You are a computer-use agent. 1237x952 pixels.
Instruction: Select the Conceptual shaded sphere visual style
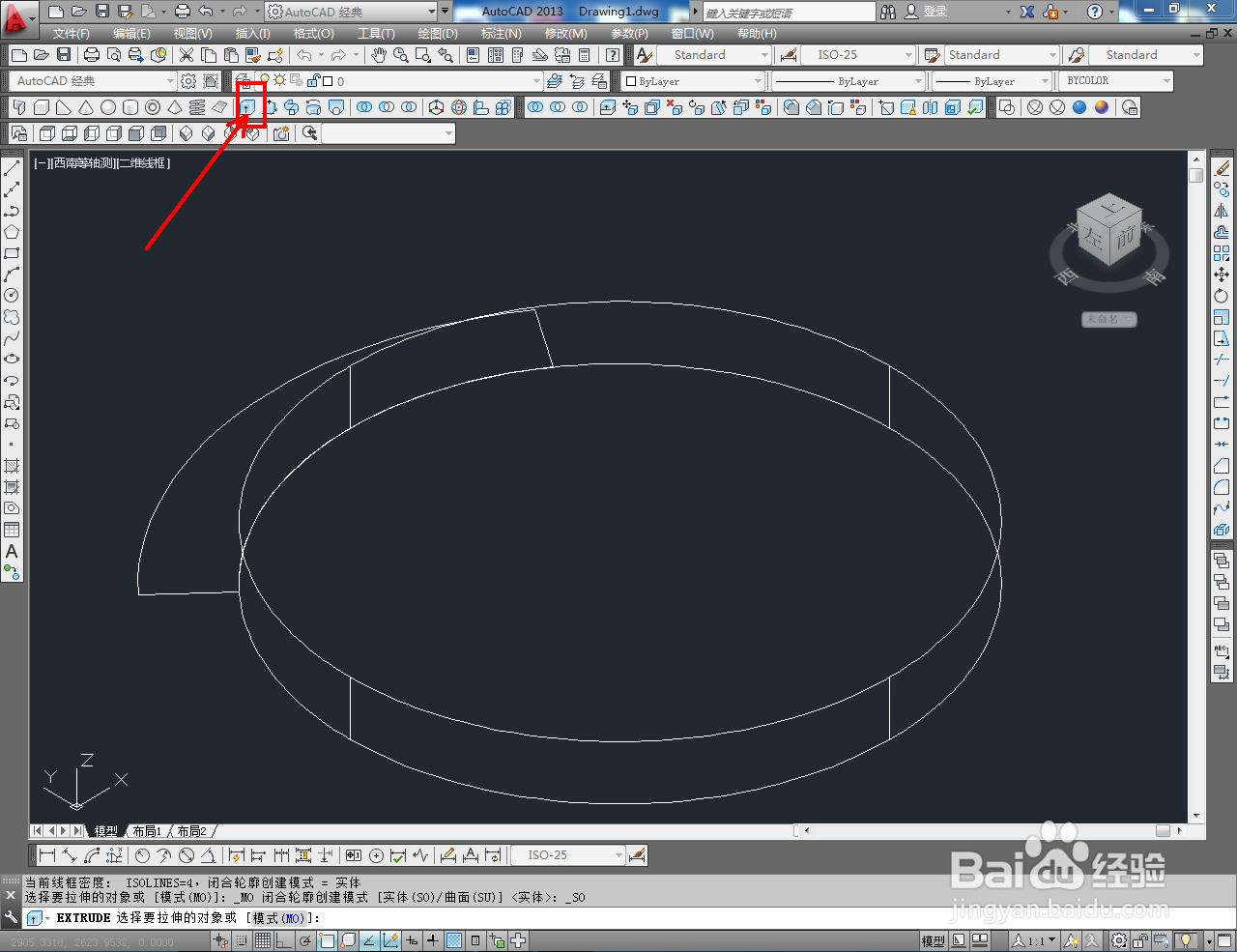click(x=1102, y=107)
